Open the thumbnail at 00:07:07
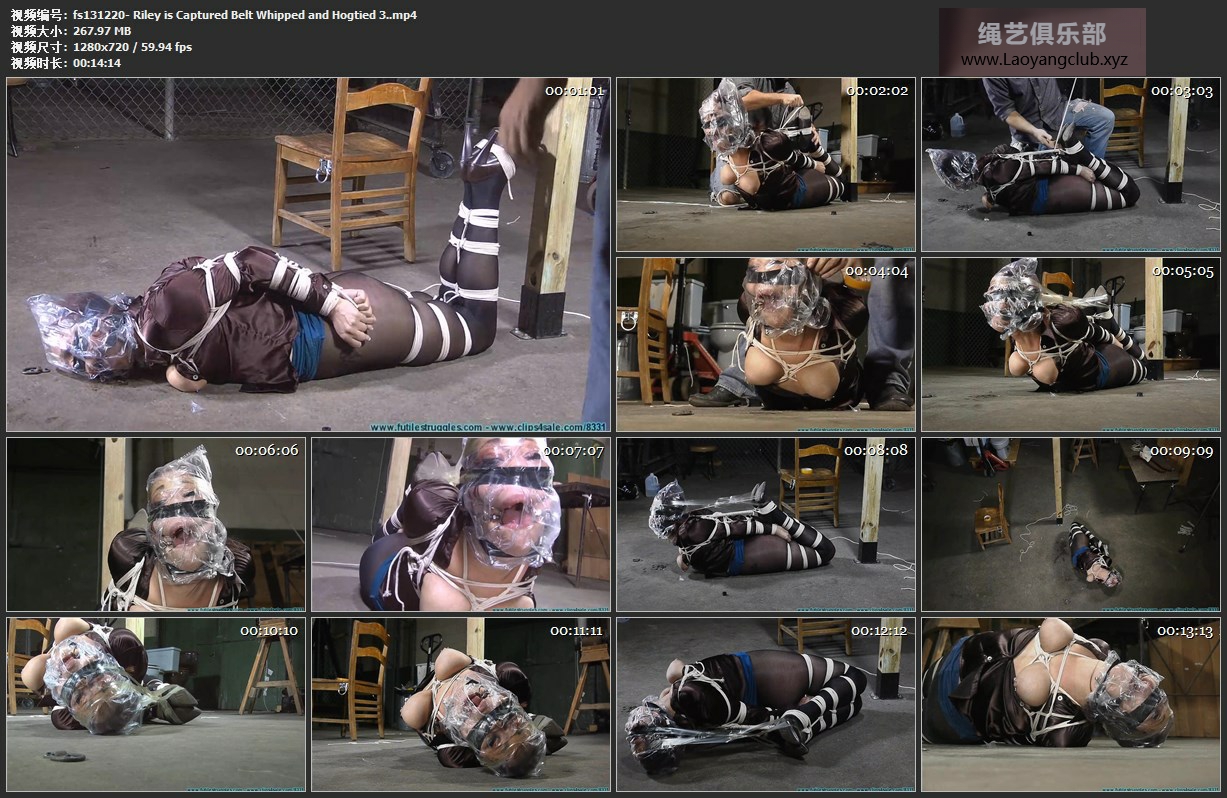1227x798 pixels. click(x=461, y=524)
